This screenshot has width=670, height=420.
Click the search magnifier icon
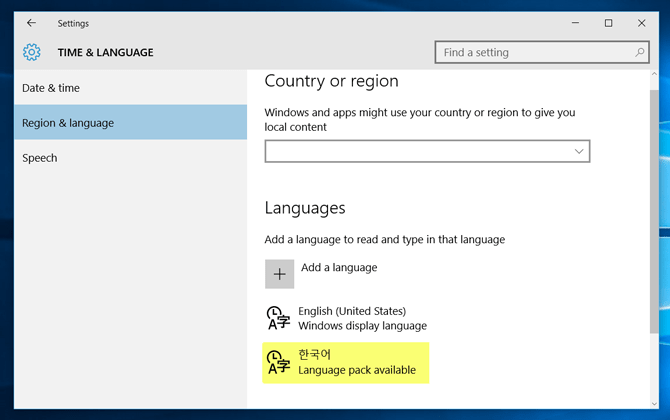(x=639, y=52)
